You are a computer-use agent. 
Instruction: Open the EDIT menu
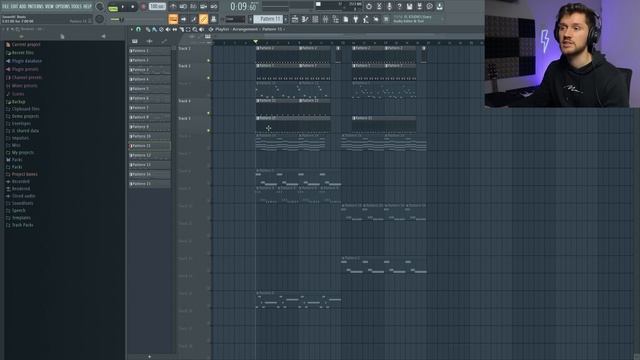coord(13,7)
